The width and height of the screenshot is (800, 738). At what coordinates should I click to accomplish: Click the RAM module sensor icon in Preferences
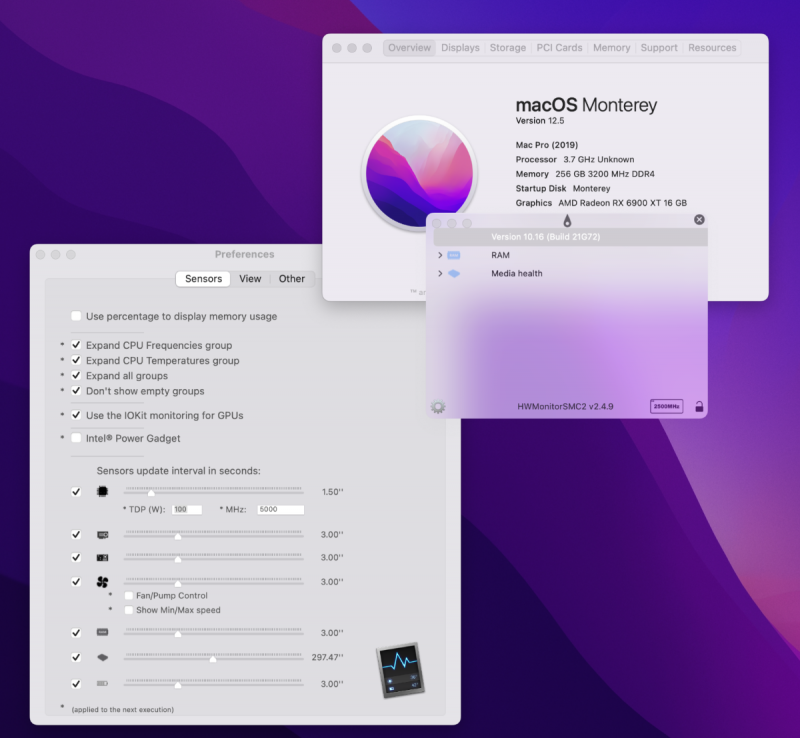tap(103, 632)
